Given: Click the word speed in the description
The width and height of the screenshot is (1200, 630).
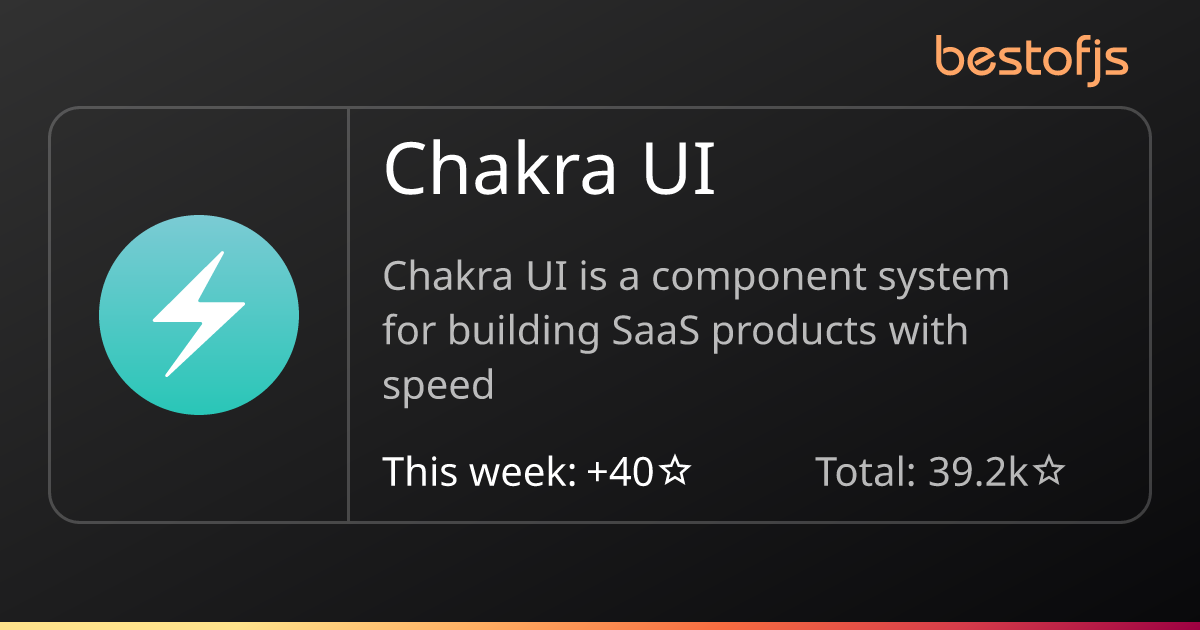Looking at the screenshot, I should point(438,386).
